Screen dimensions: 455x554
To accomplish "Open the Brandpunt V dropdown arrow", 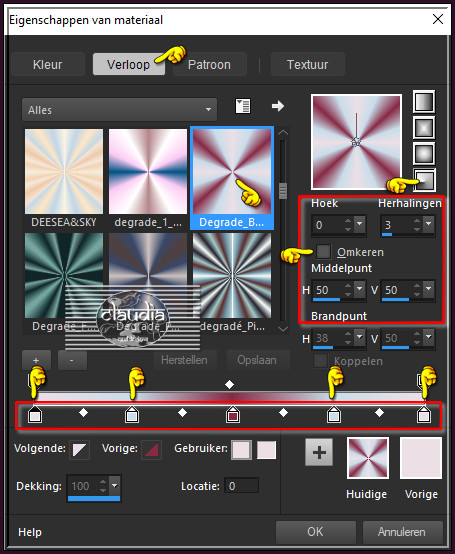I will 429,337.
